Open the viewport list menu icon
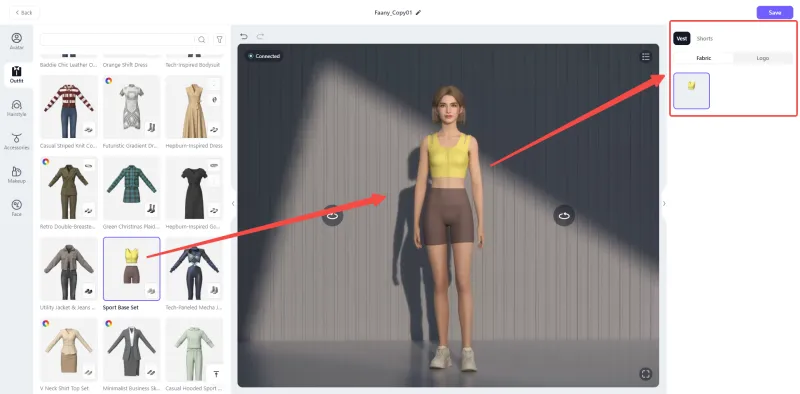 coord(645,57)
